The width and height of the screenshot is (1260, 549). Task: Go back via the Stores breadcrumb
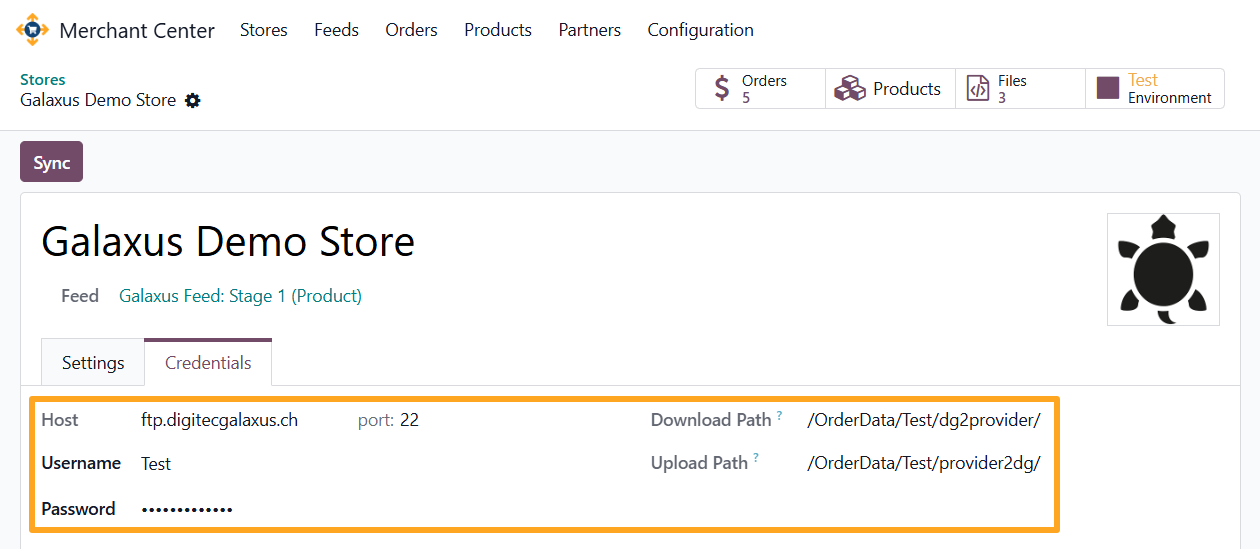(x=43, y=80)
